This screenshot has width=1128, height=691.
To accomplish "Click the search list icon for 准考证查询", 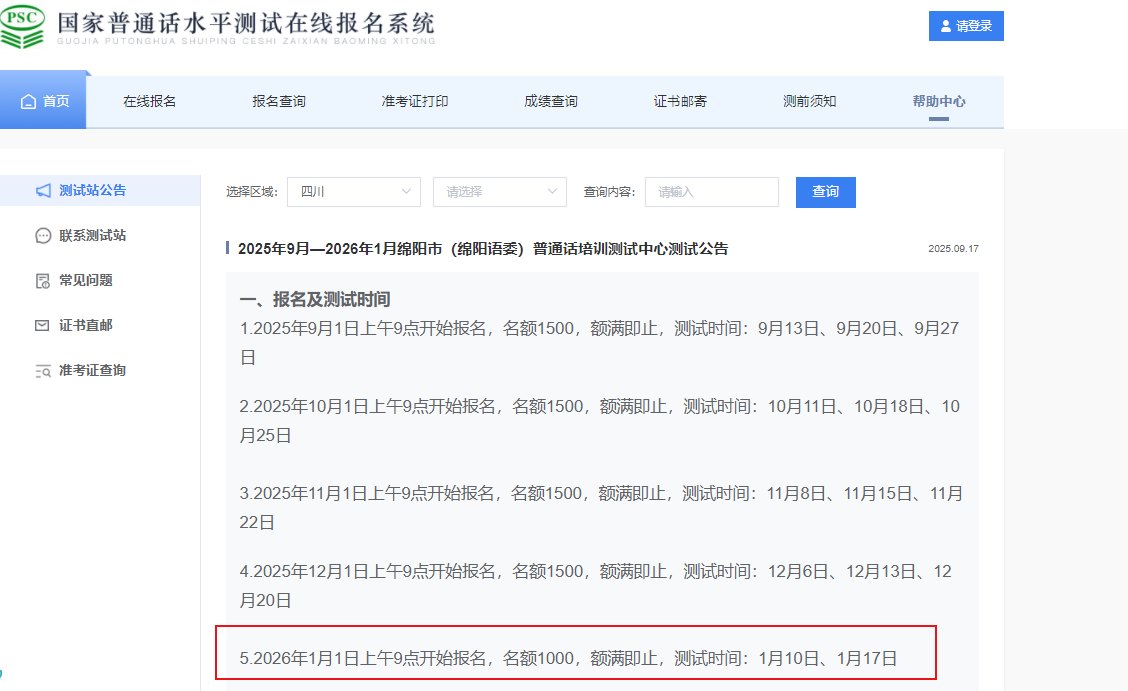I will click(x=43, y=371).
